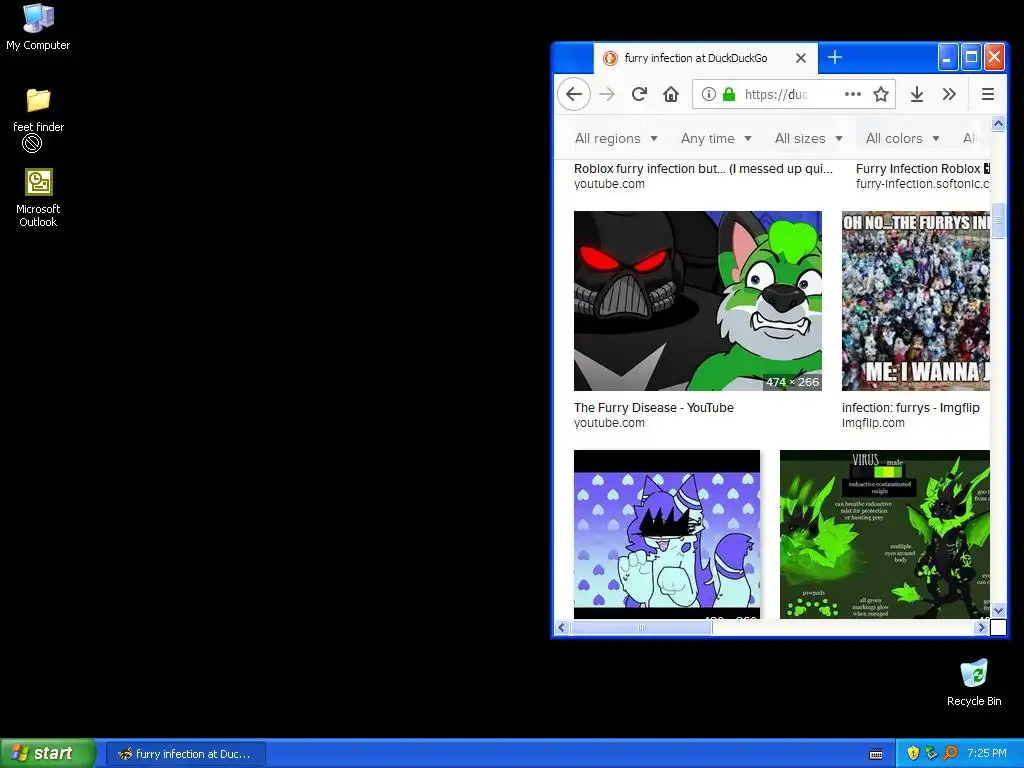
Task: Click the security shield tray icon
Action: click(913, 754)
